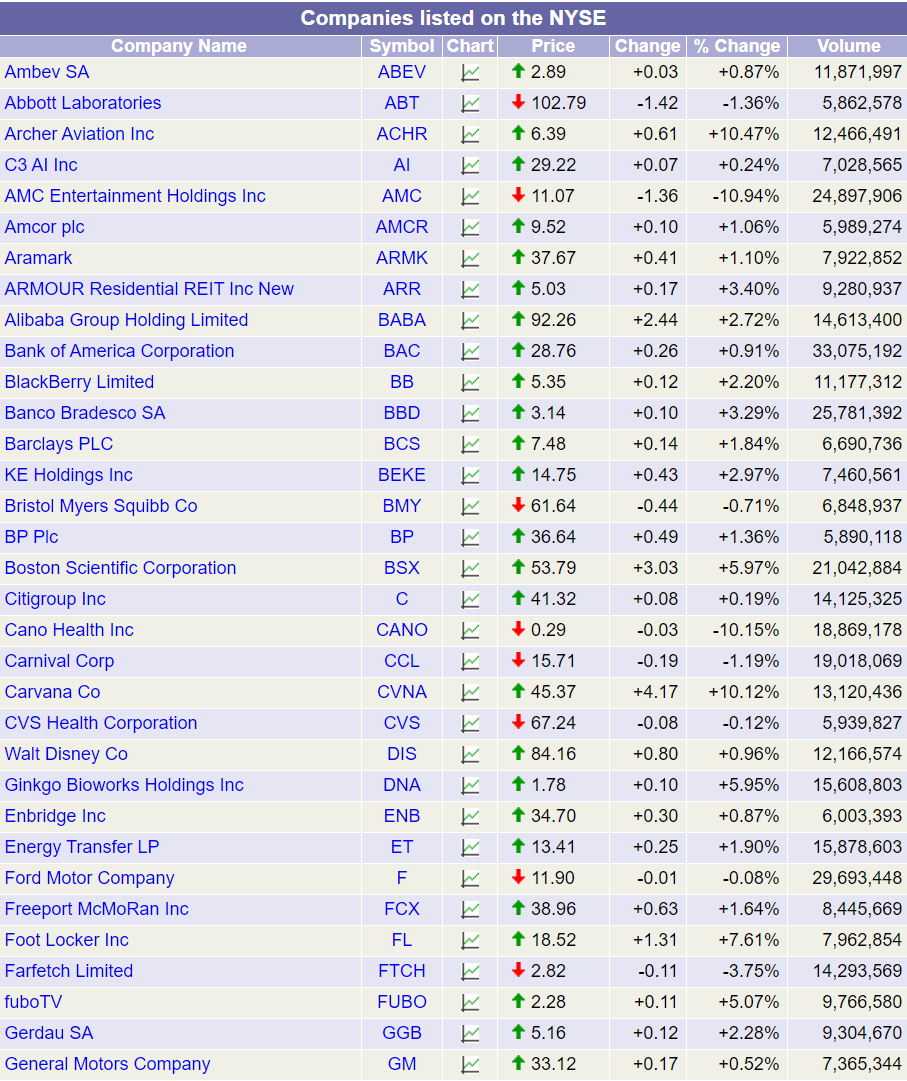The height and width of the screenshot is (1081, 907).
Task: Click the +10.47% change value
Action: (x=744, y=134)
